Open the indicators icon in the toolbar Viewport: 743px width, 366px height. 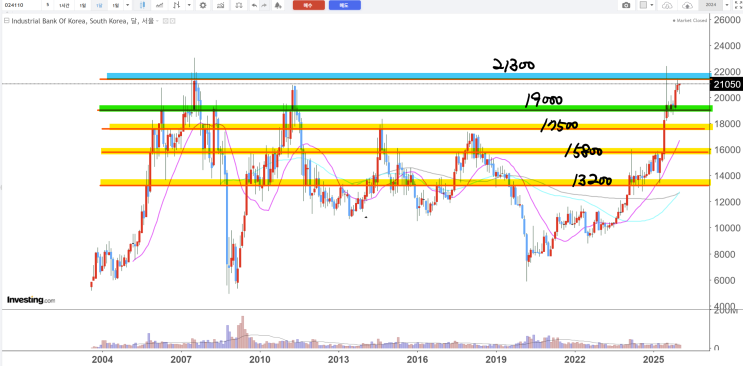[220, 5]
